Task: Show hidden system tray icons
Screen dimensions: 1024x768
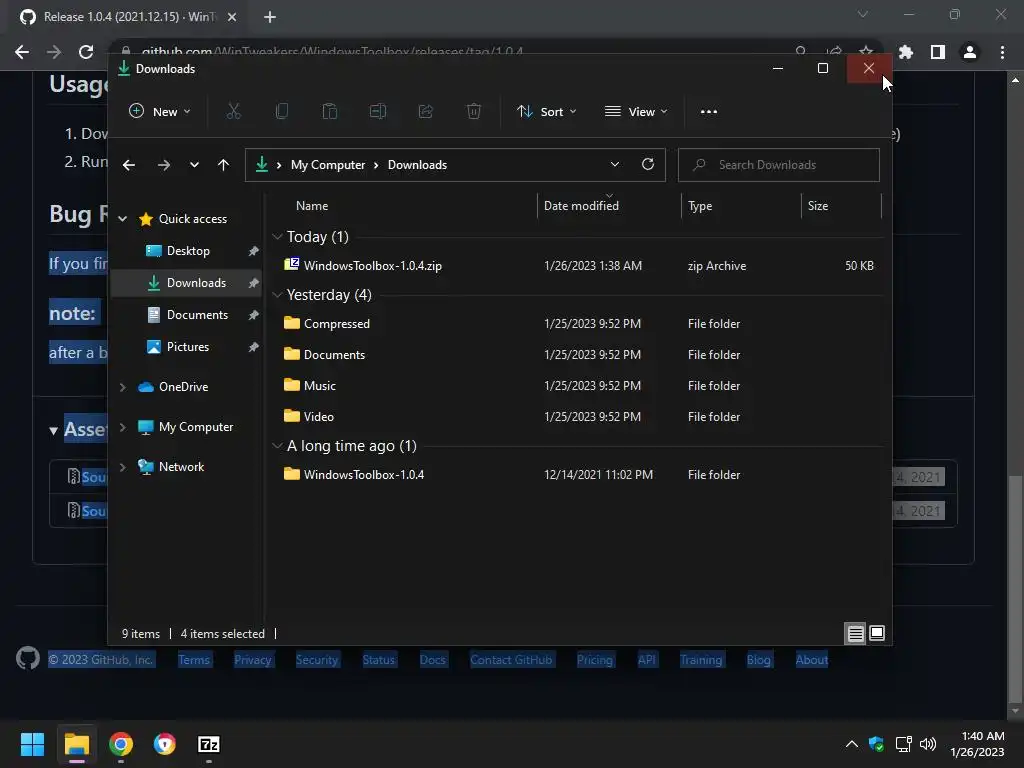Action: point(852,744)
